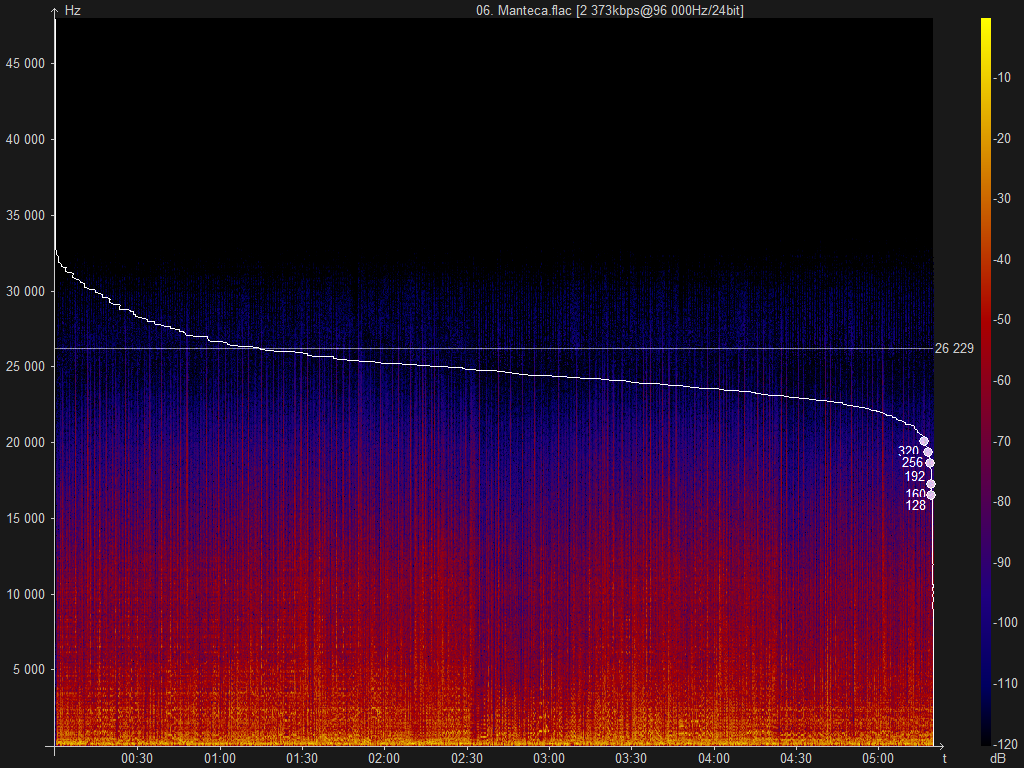
Task: Click the 320 bitrate marker label
Action: click(908, 451)
